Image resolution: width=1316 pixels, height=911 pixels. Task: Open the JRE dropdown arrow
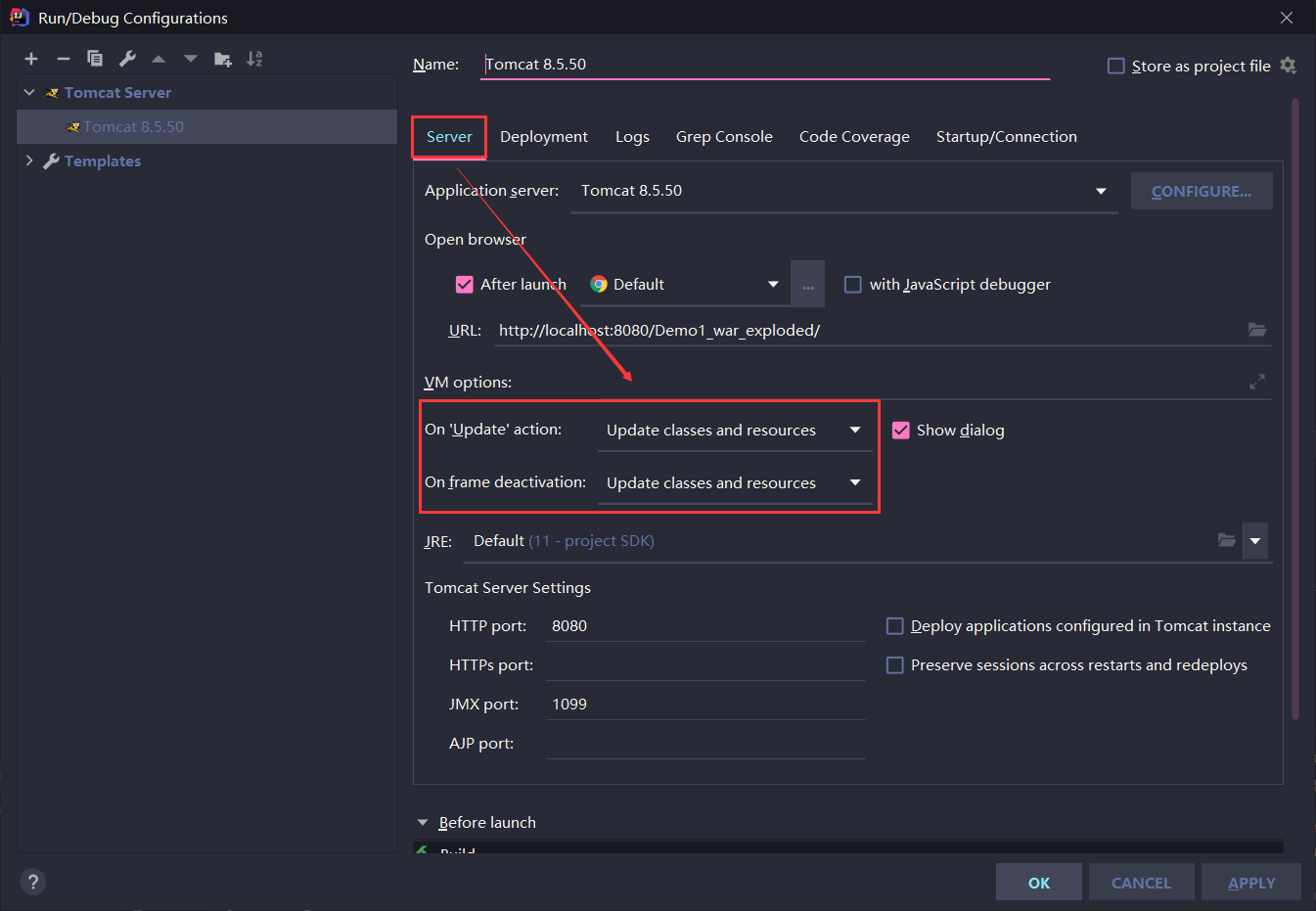tap(1255, 540)
